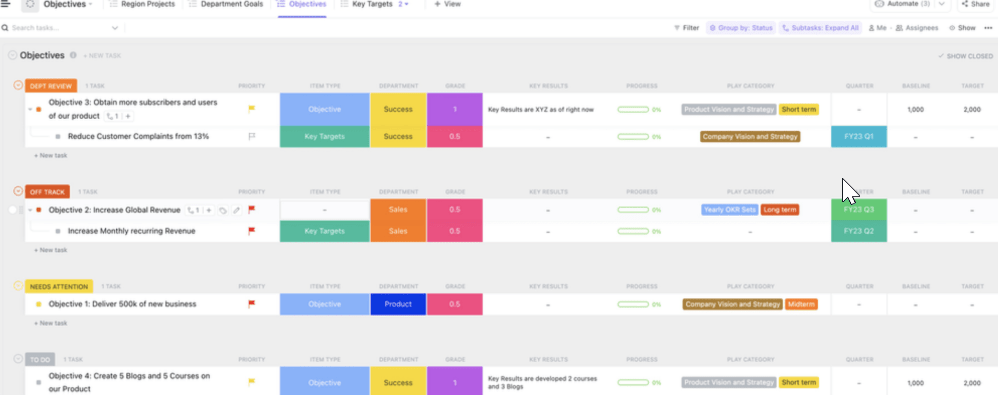Click the Filter button

tap(686, 28)
